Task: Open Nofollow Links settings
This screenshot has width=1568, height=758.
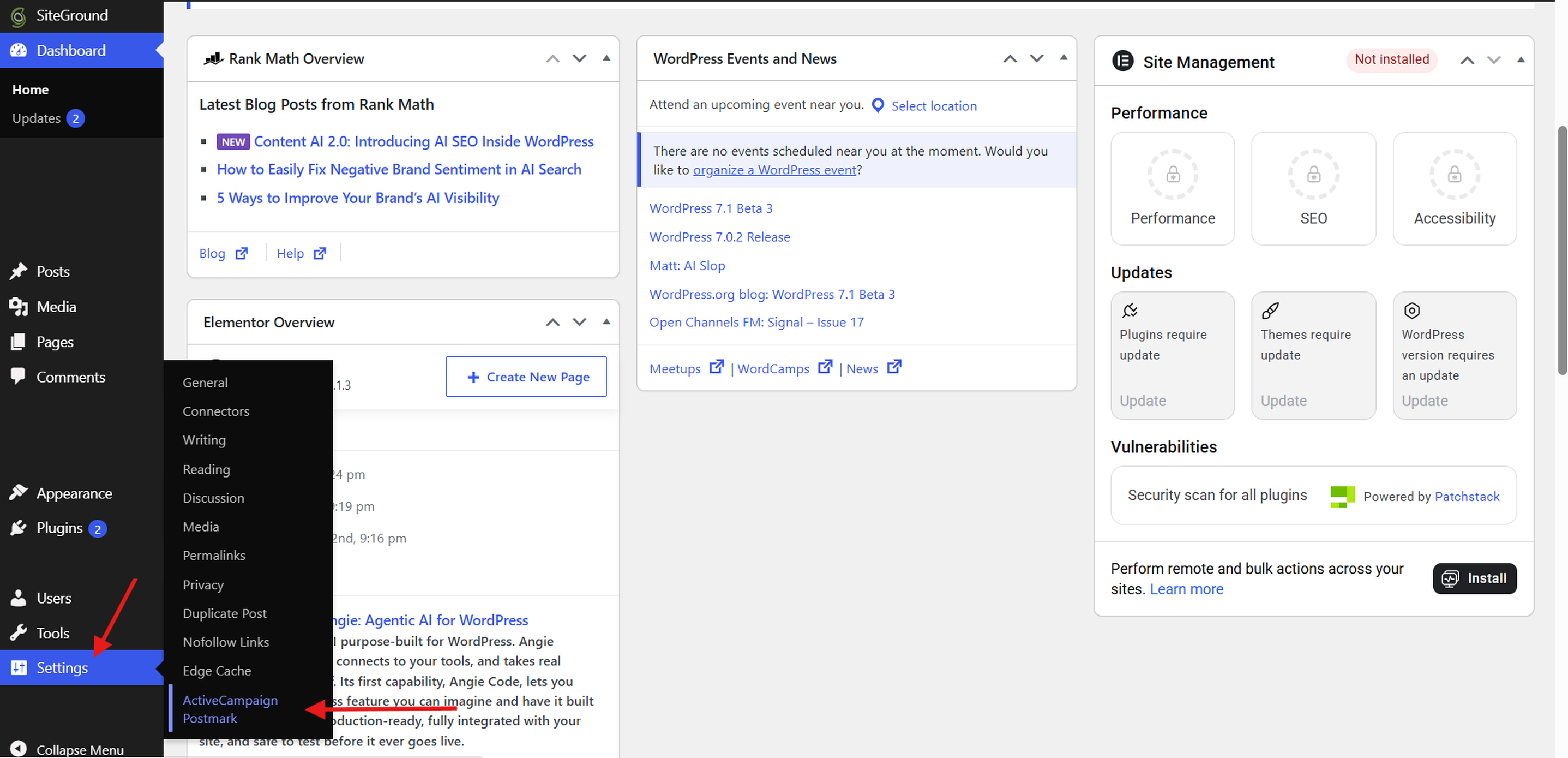Action: 226,642
